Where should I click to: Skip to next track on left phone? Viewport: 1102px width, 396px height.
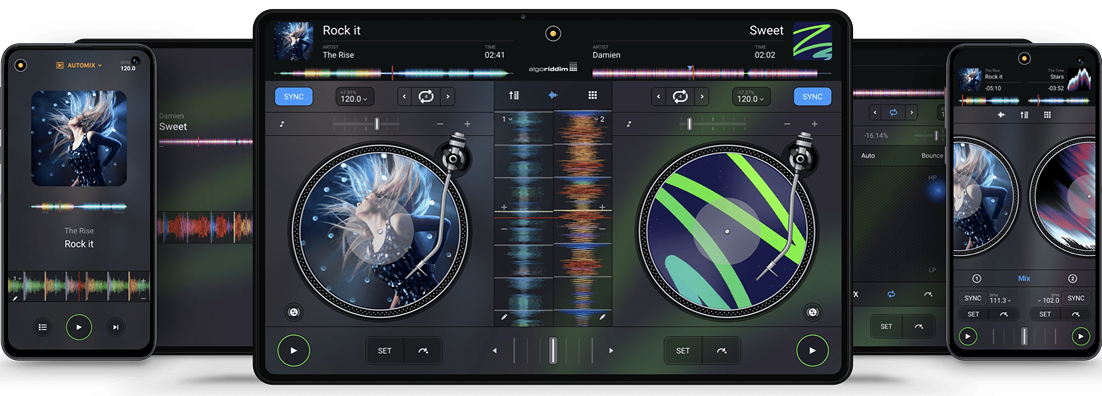116,327
